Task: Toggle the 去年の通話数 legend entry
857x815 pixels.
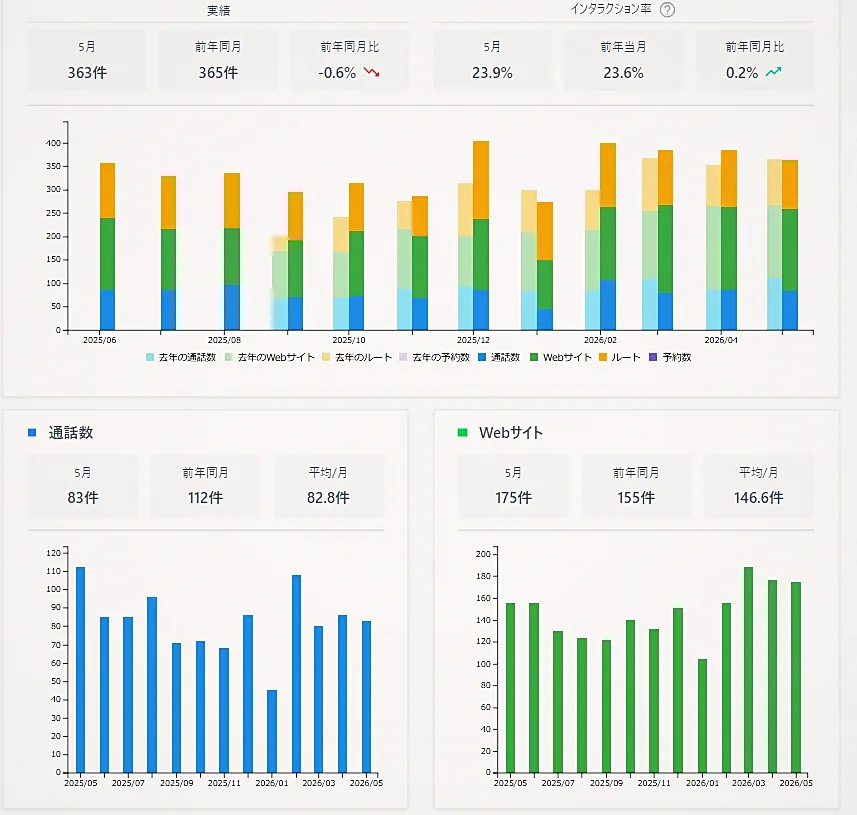Action: point(181,357)
